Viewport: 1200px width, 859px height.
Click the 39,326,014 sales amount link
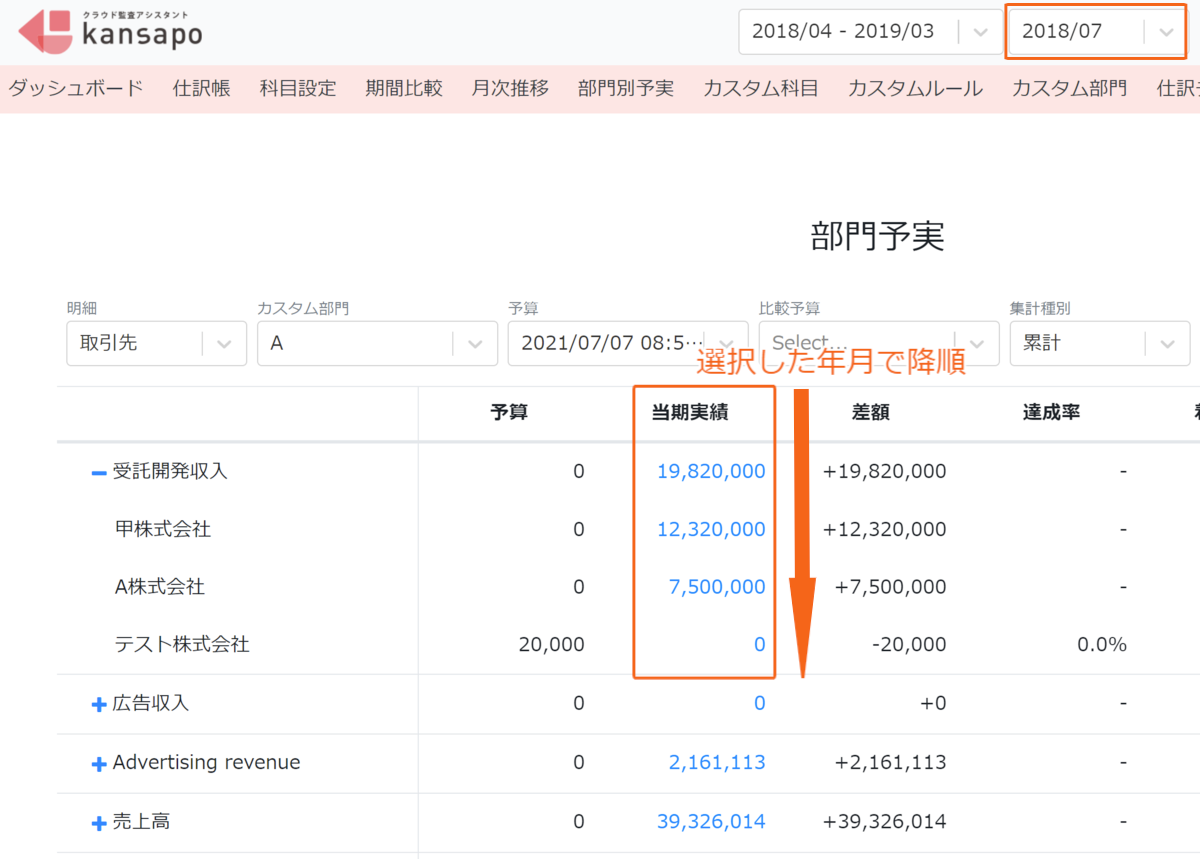[711, 822]
